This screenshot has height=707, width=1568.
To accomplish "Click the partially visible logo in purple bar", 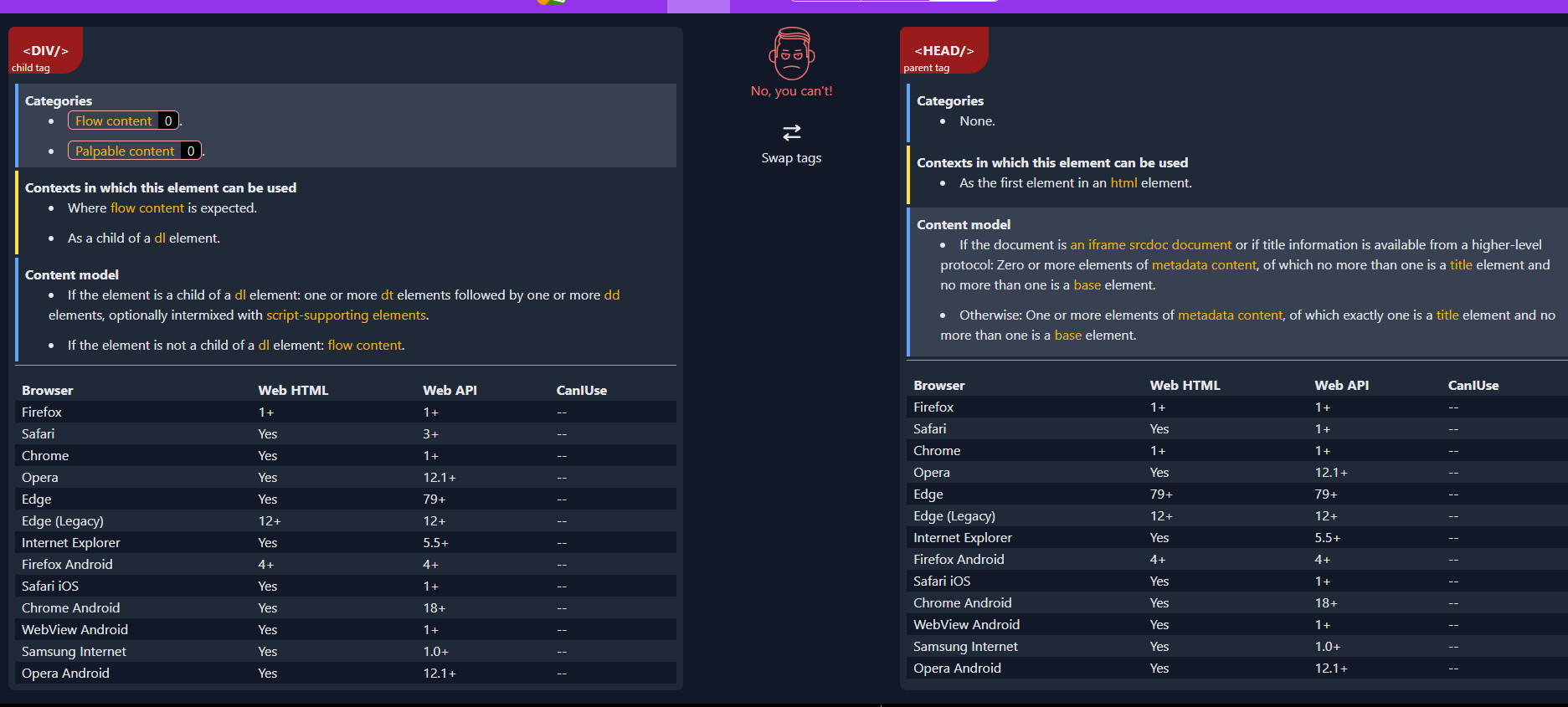I will 551,3.
